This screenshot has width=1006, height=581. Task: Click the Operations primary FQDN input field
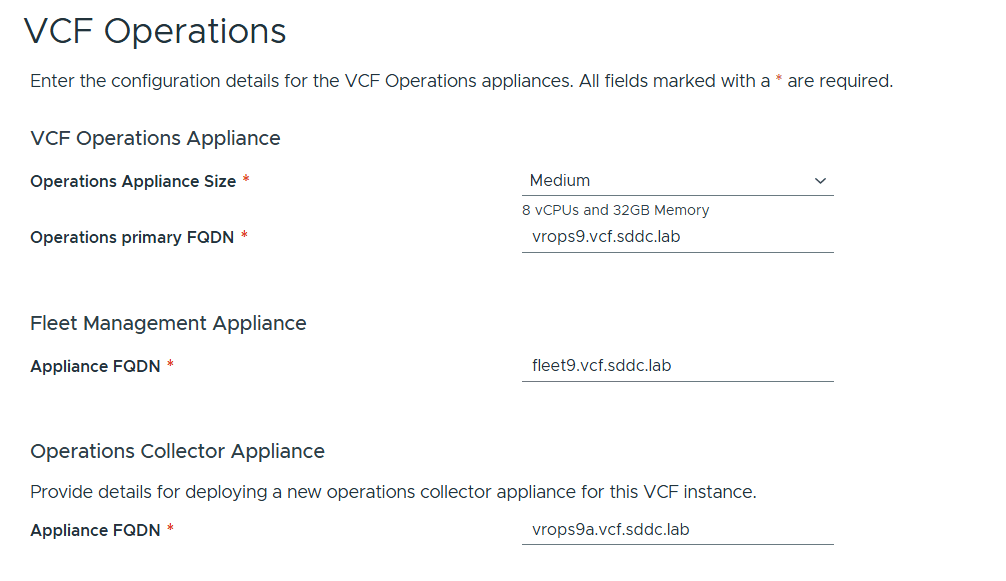pos(676,238)
